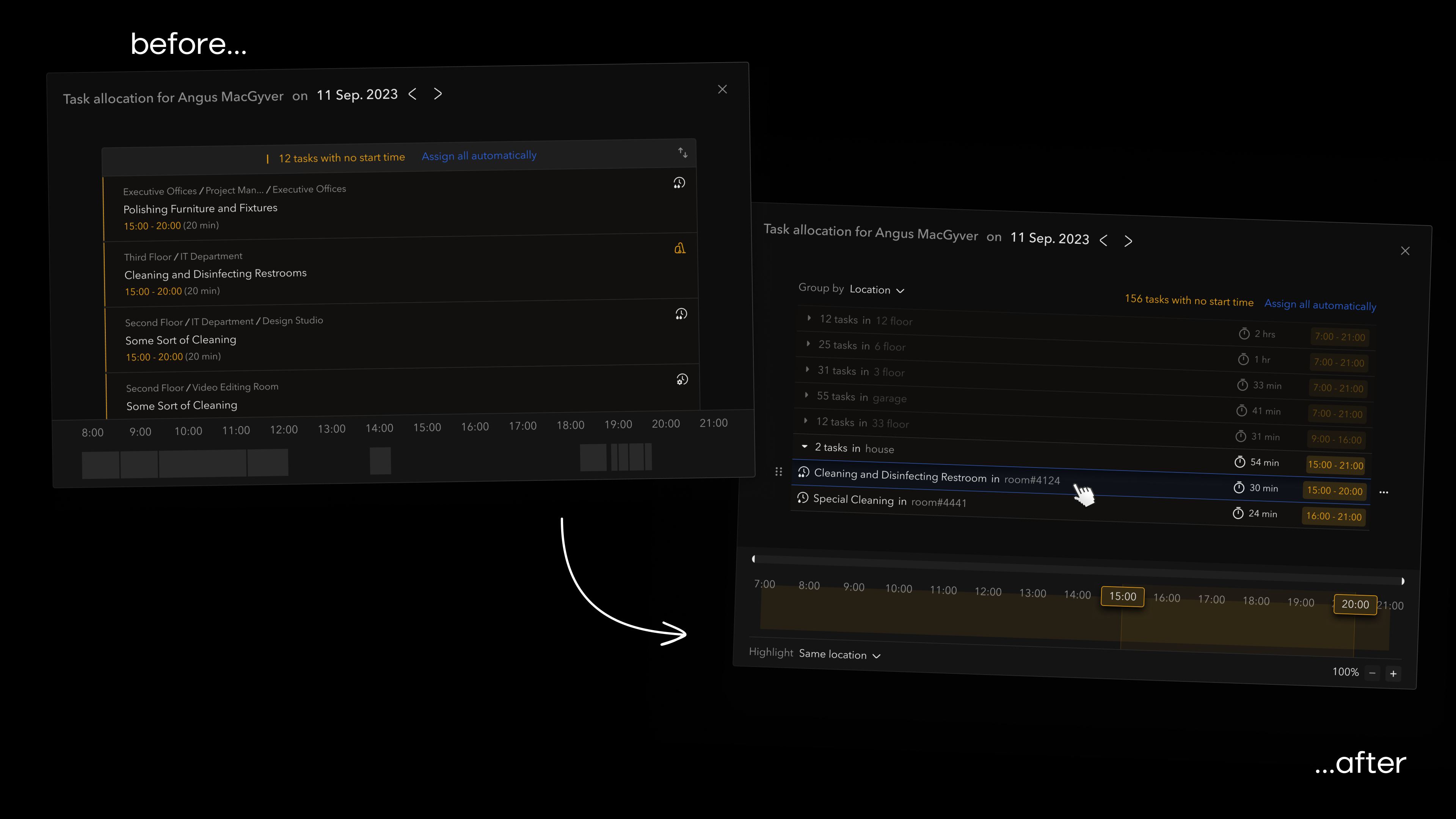Image resolution: width=1456 pixels, height=819 pixels.
Task: Click sort arrows icon in before panel
Action: tap(683, 152)
